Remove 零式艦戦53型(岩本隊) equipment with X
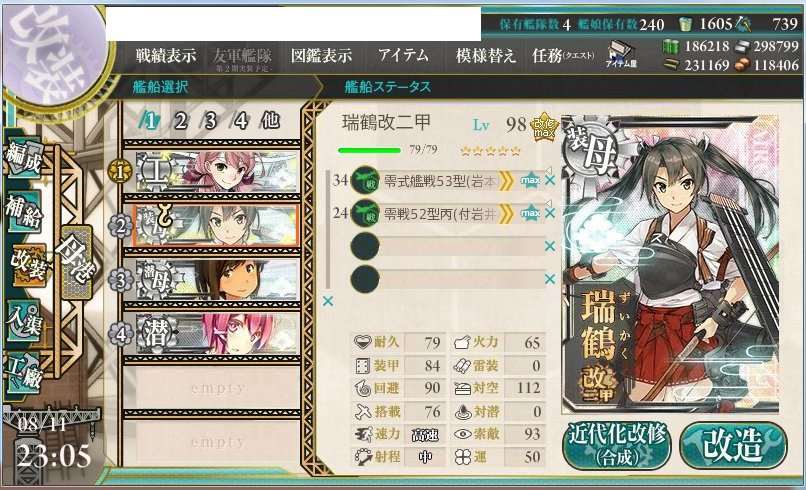 pos(549,180)
